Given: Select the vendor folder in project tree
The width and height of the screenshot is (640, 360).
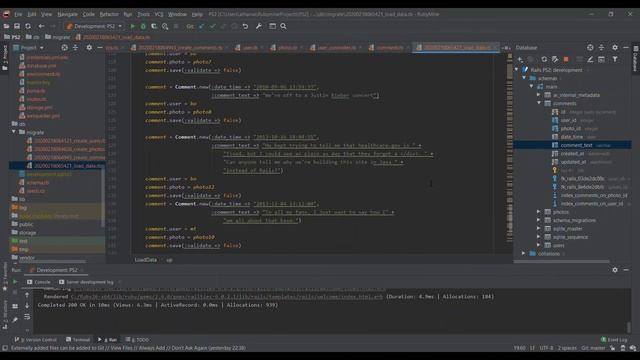Looking at the screenshot, I should [23, 258].
